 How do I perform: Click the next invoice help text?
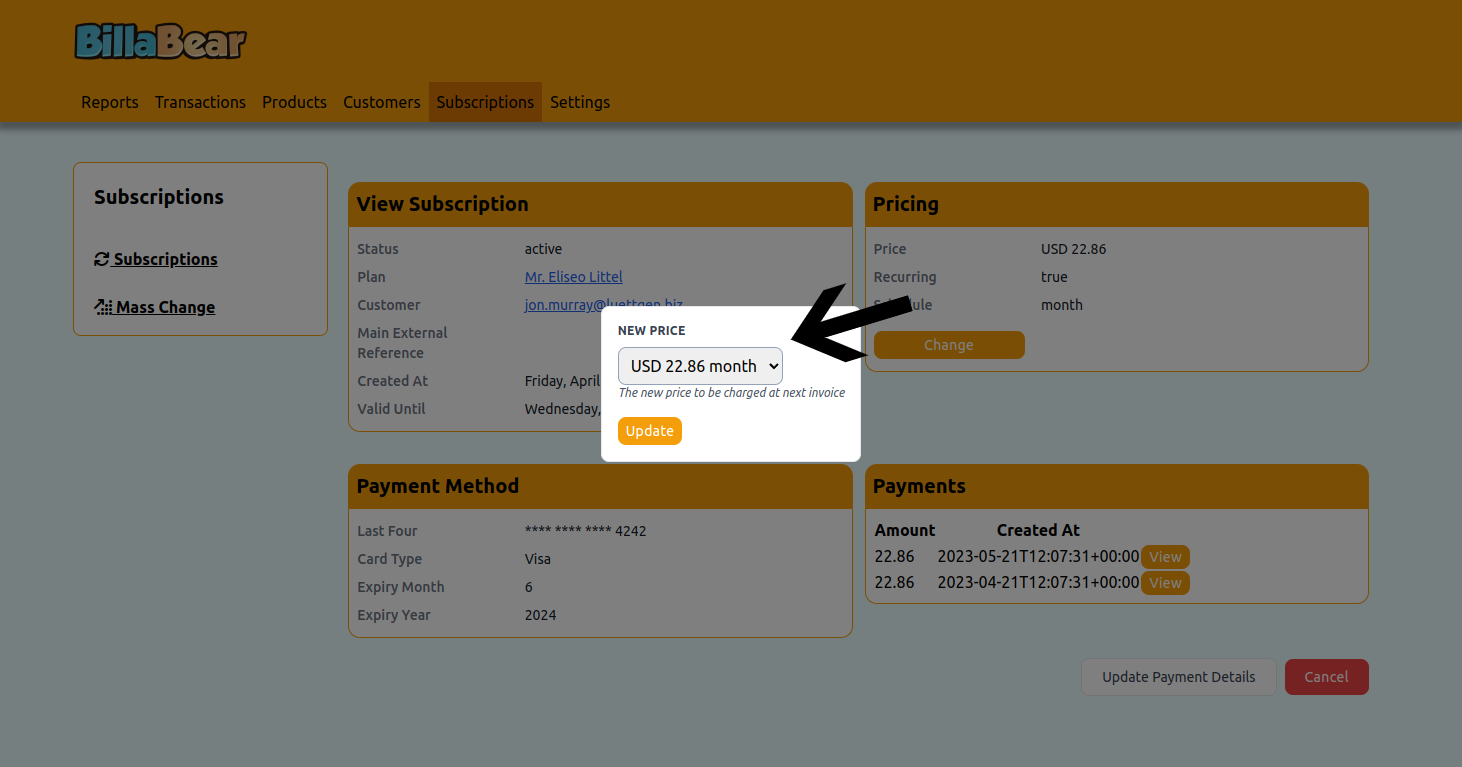tap(732, 393)
